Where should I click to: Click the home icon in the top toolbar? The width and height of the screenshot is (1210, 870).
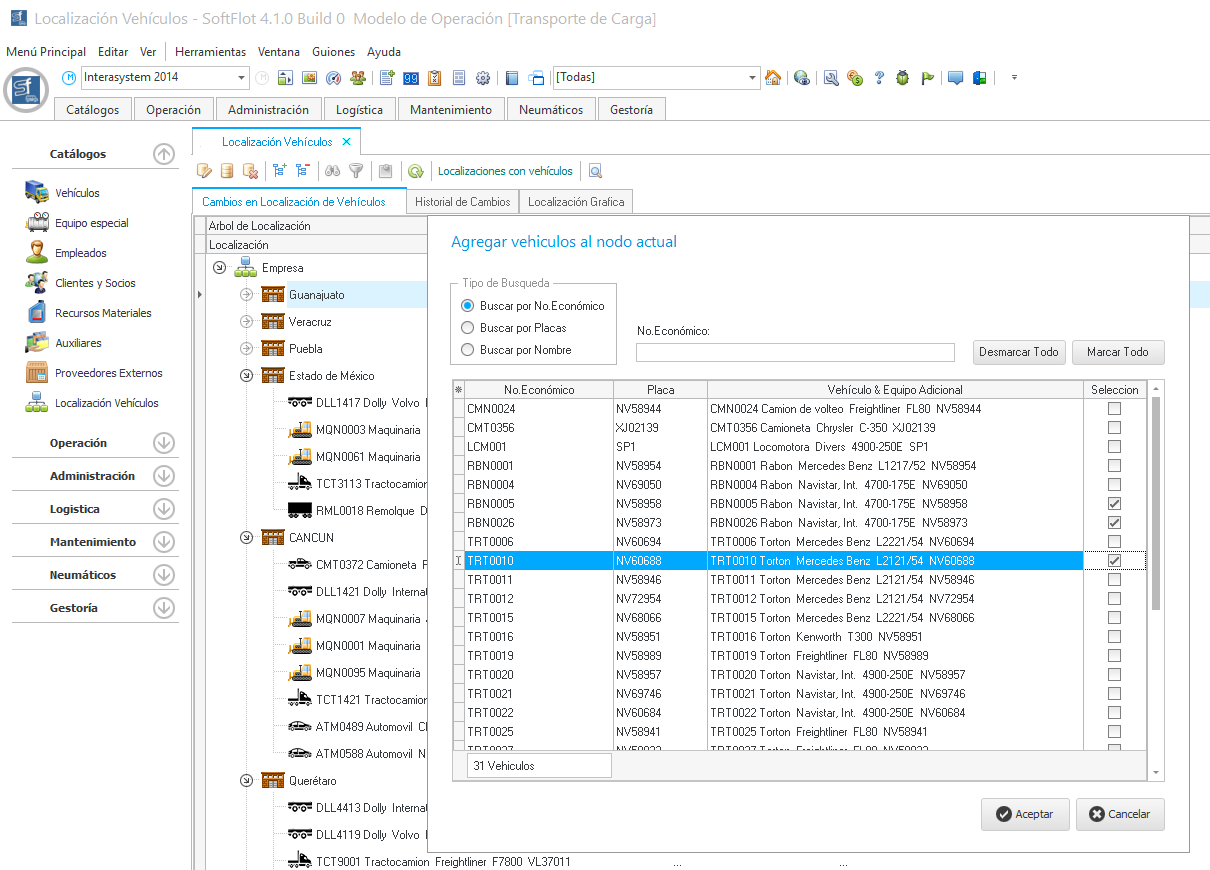[772, 78]
